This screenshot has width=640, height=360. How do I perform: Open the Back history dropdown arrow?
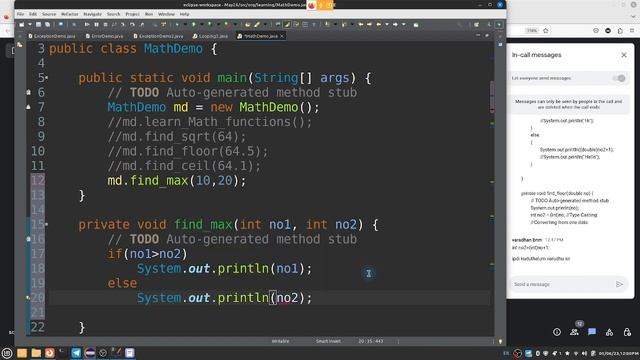[387, 24]
